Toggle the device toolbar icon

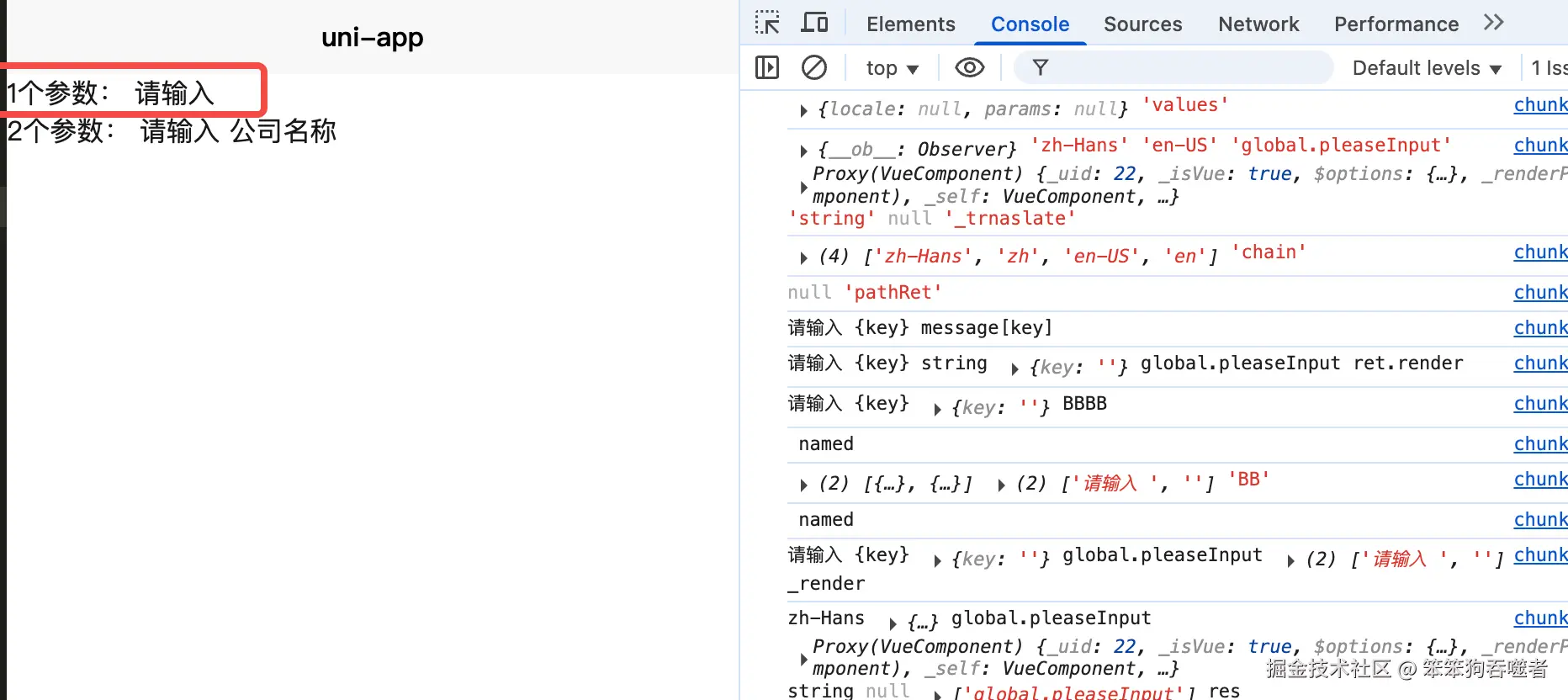(813, 23)
